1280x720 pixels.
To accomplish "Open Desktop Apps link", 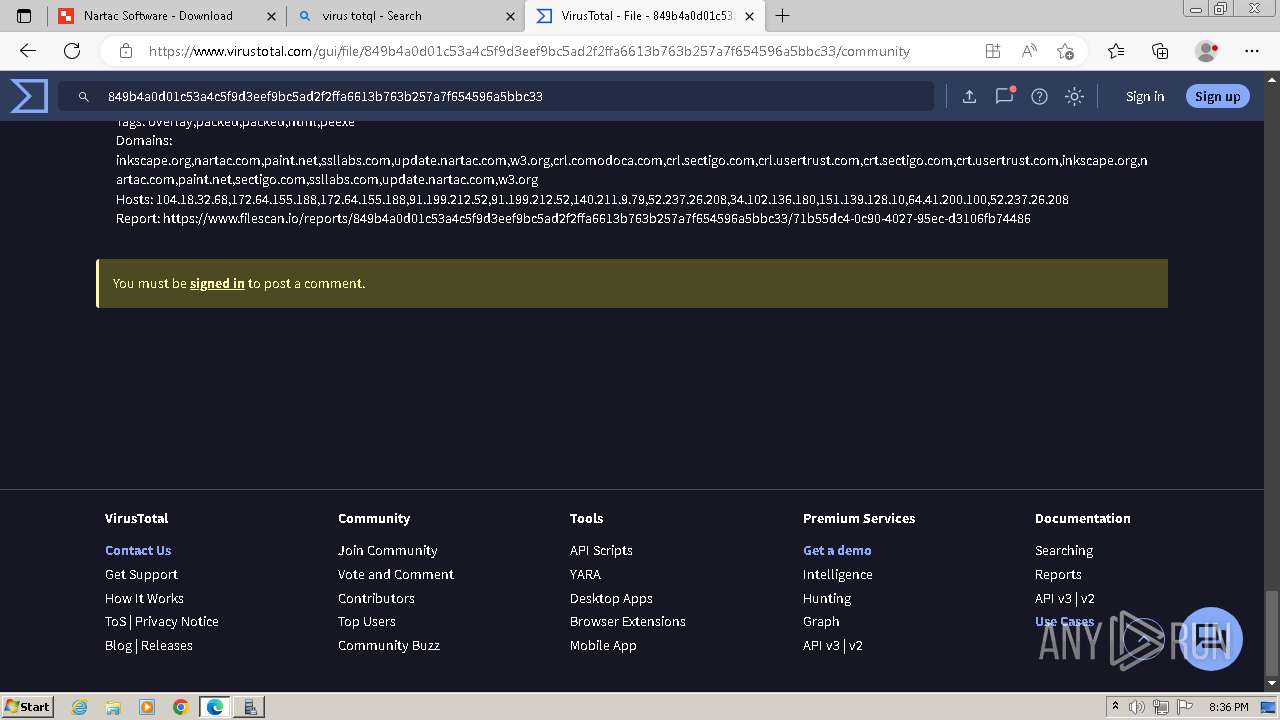I will [611, 598].
